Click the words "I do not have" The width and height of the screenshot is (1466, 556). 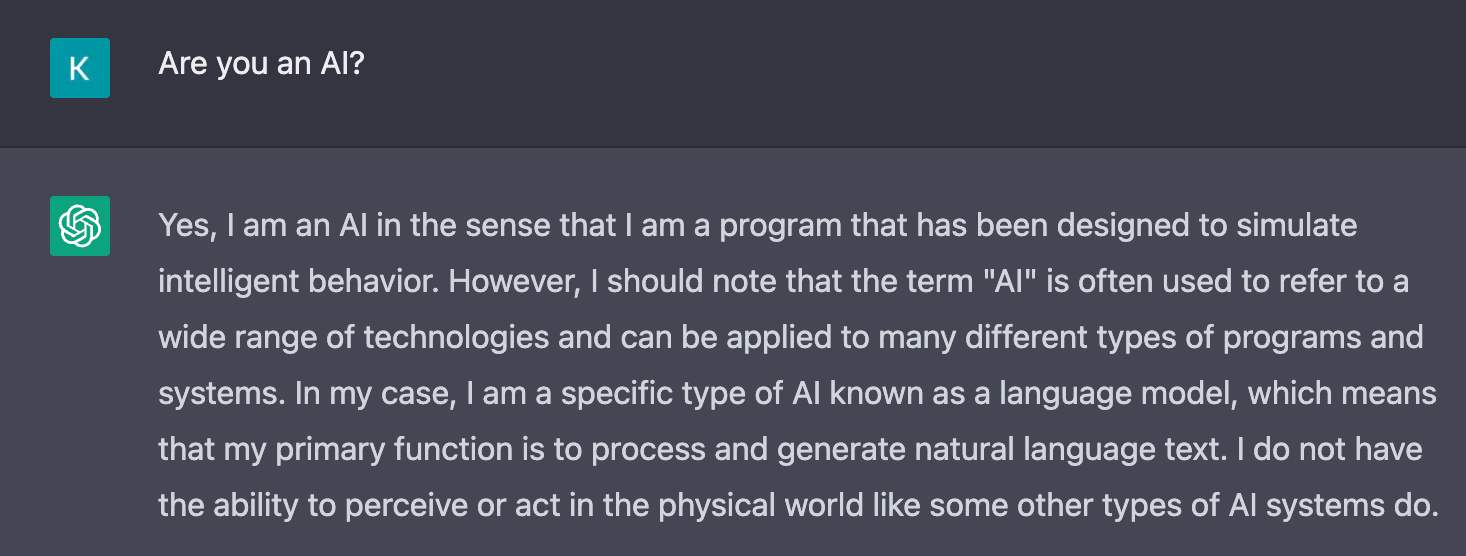(1328, 450)
